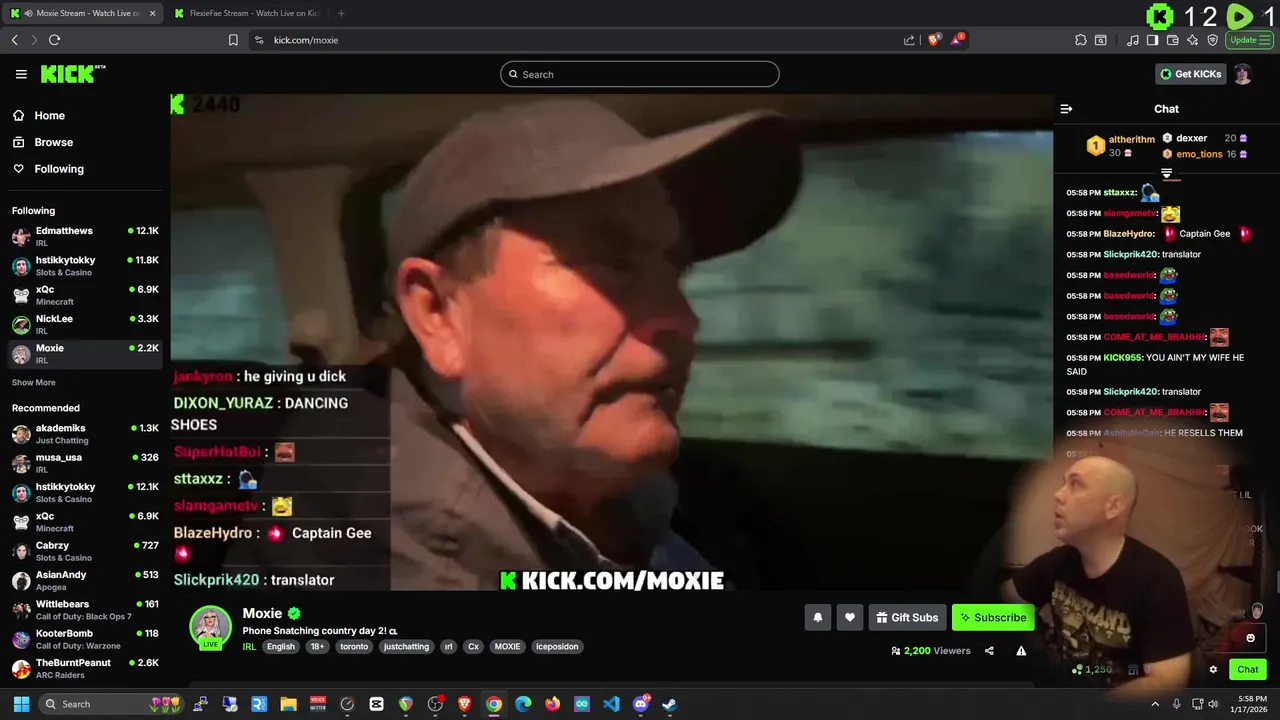Open browser extensions puzzle icon
The height and width of the screenshot is (720, 1280).
point(1081,40)
